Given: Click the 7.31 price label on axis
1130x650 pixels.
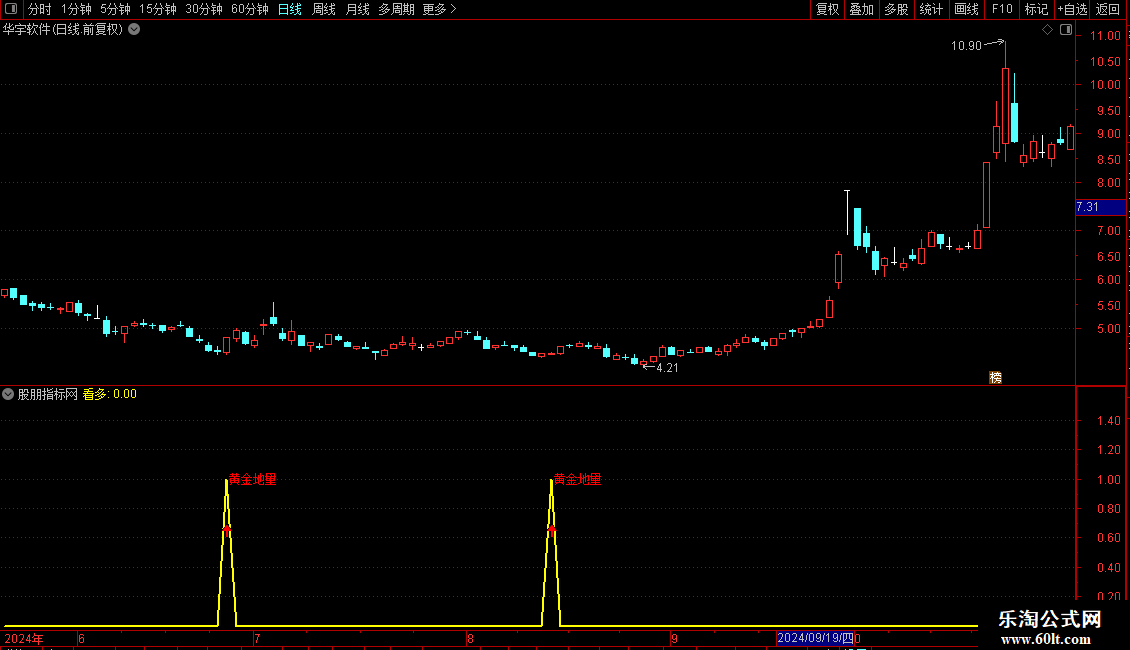Looking at the screenshot, I should tap(1100, 207).
